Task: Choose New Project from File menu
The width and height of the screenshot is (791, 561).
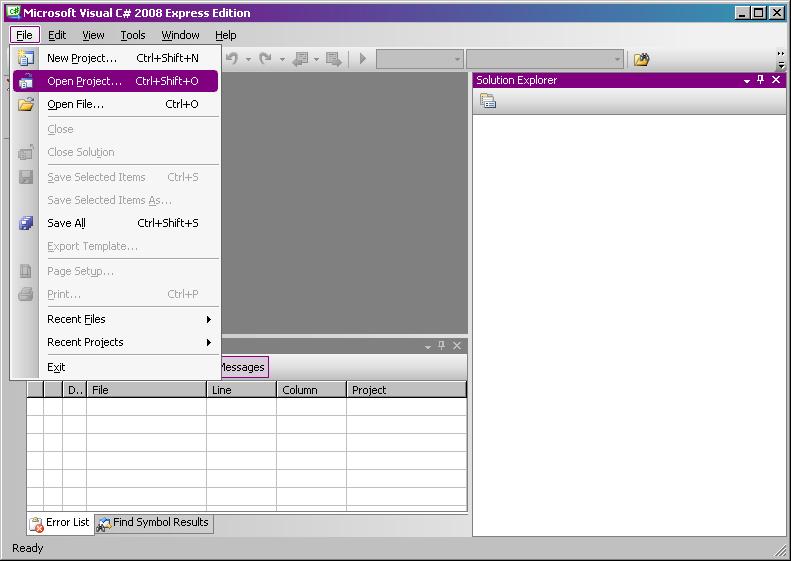Action: (x=115, y=58)
